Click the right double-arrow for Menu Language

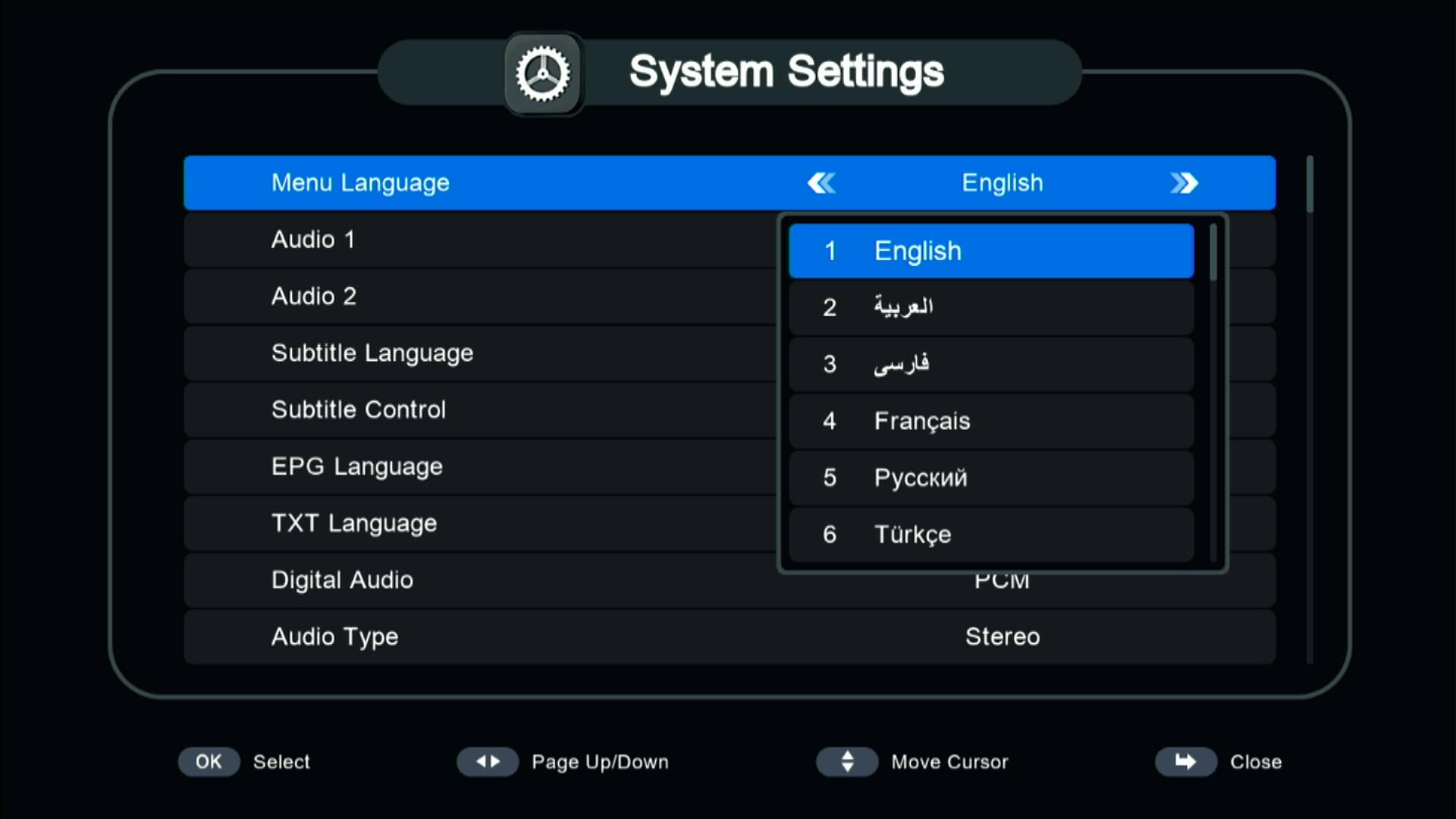tap(1185, 183)
